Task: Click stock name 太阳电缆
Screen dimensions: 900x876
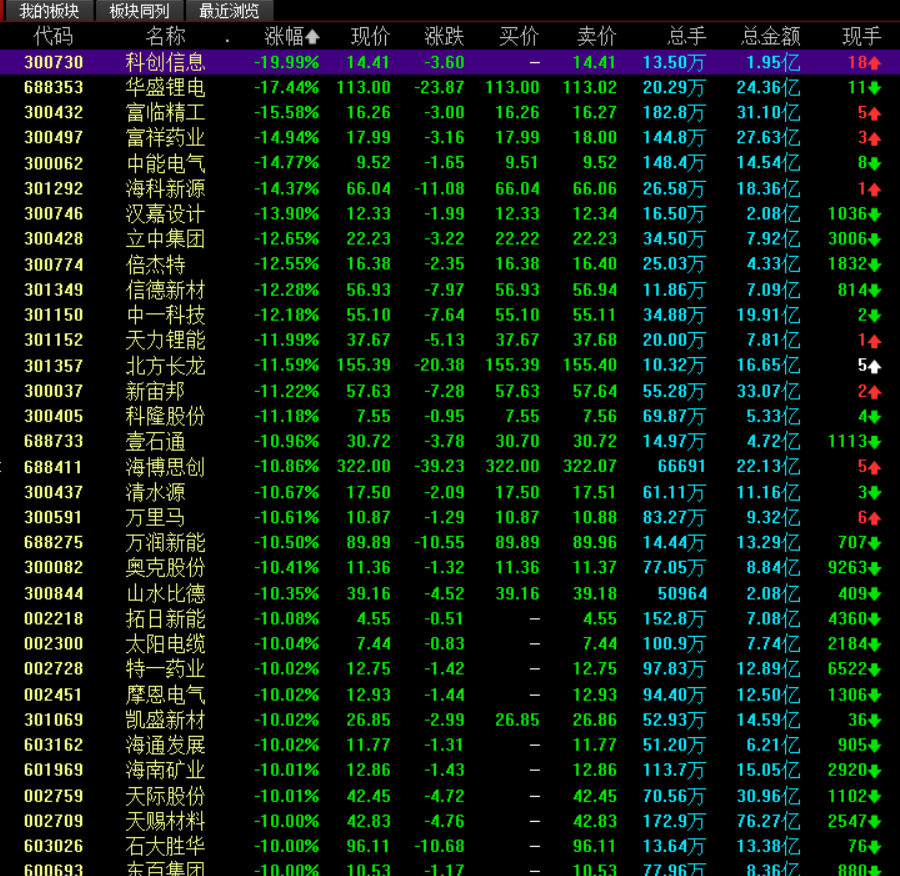Action: click(165, 644)
